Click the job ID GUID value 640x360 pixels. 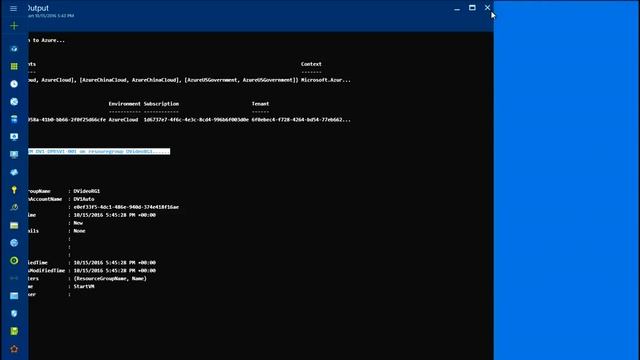tap(126, 207)
